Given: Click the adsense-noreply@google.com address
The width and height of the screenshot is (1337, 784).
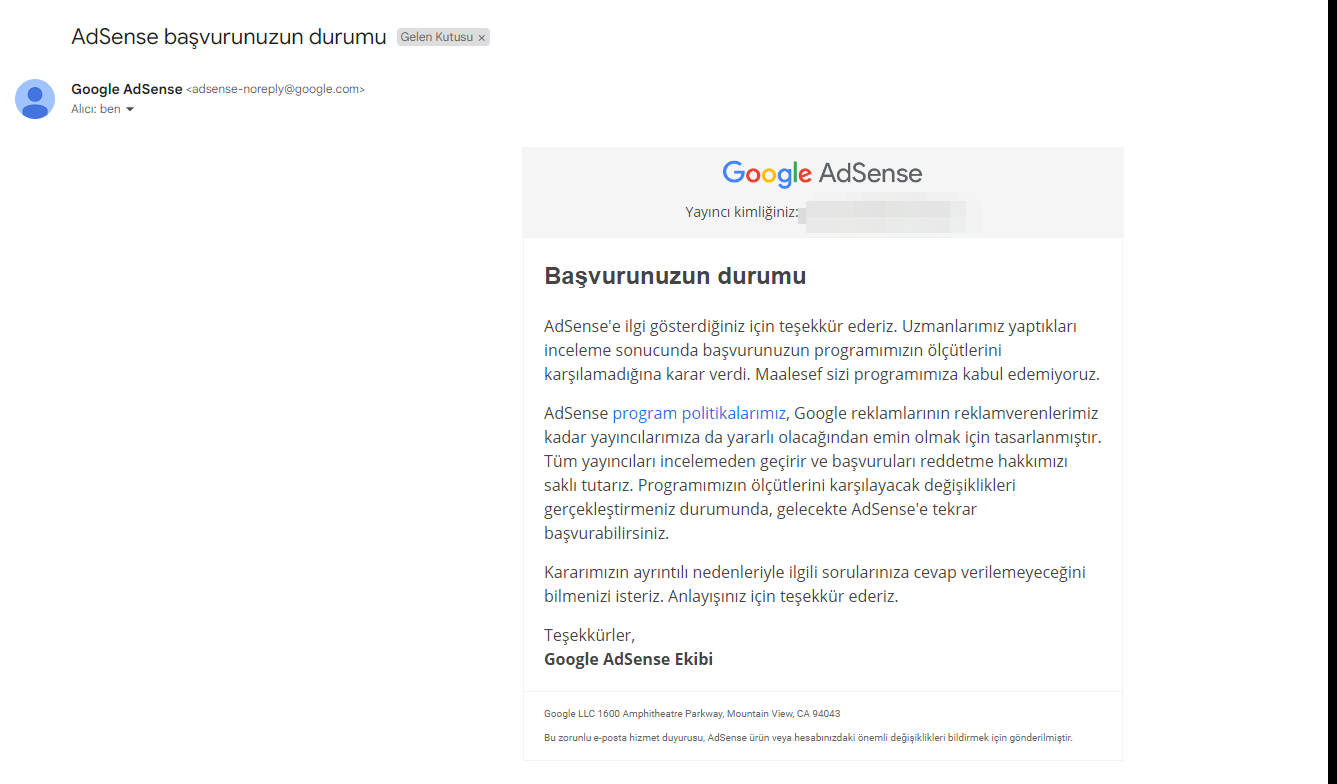Looking at the screenshot, I should (x=275, y=89).
